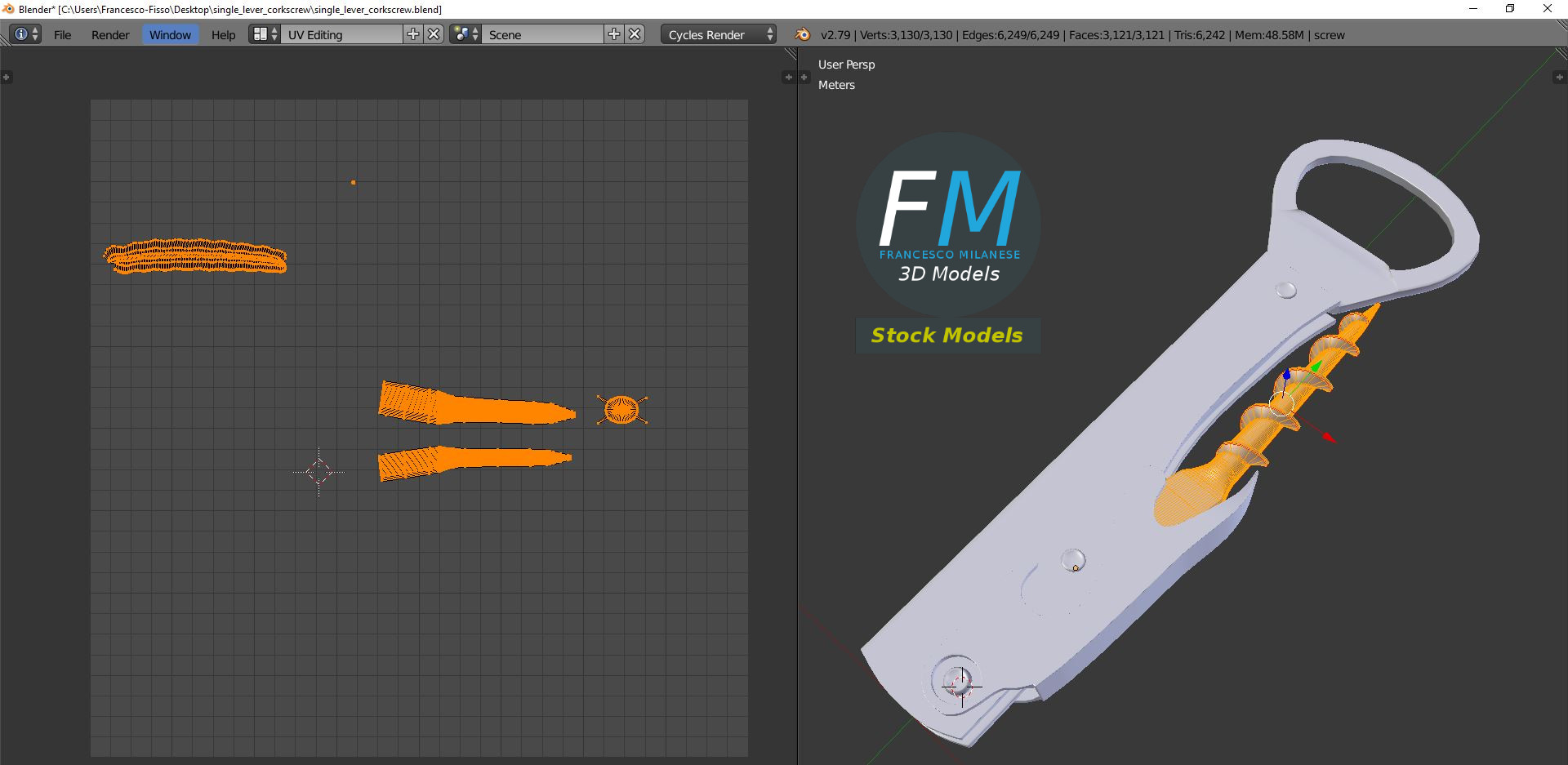Open the Help menu

point(223,35)
